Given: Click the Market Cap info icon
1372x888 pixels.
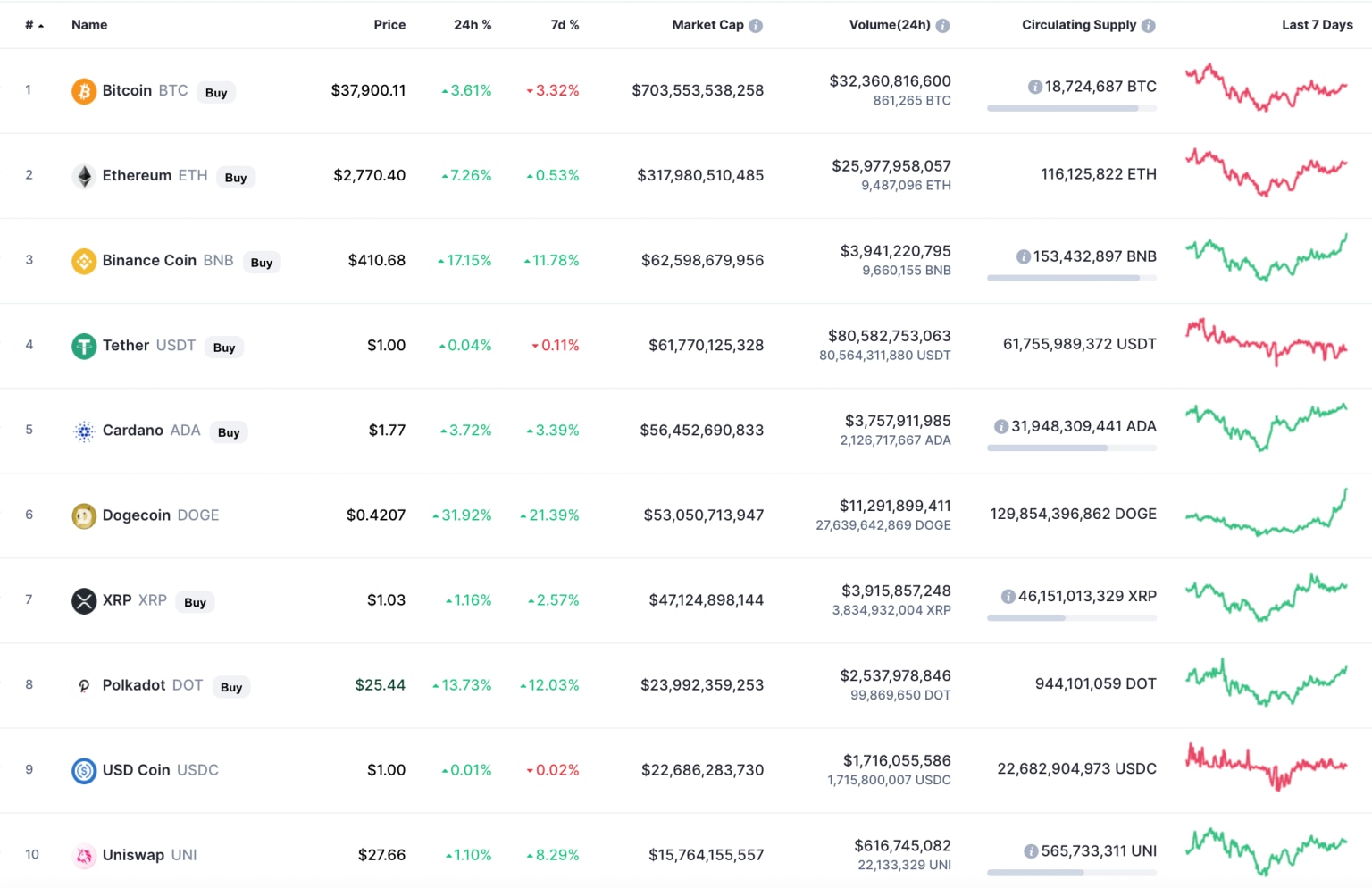Looking at the screenshot, I should [756, 26].
